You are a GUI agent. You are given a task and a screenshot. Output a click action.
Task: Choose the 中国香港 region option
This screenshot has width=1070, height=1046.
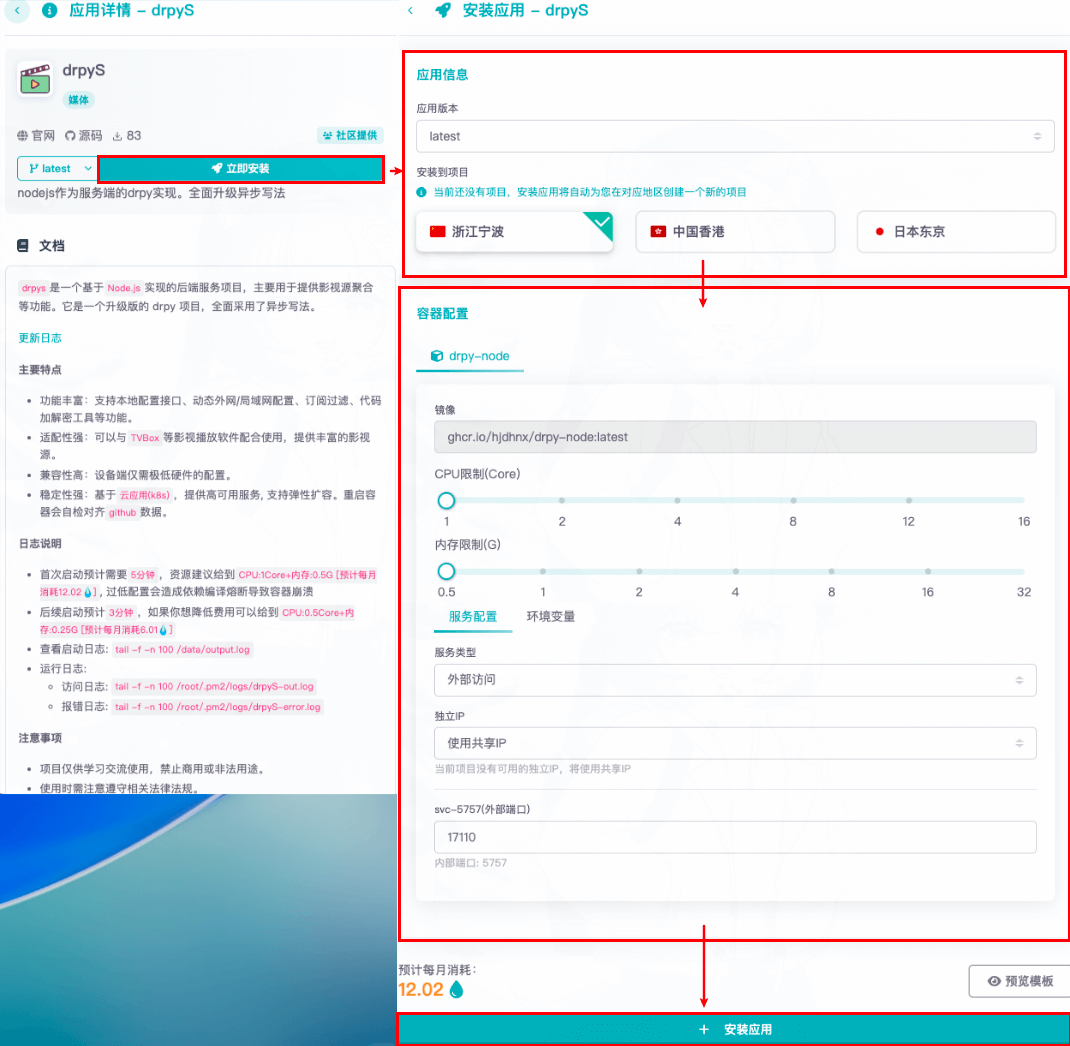tap(735, 231)
